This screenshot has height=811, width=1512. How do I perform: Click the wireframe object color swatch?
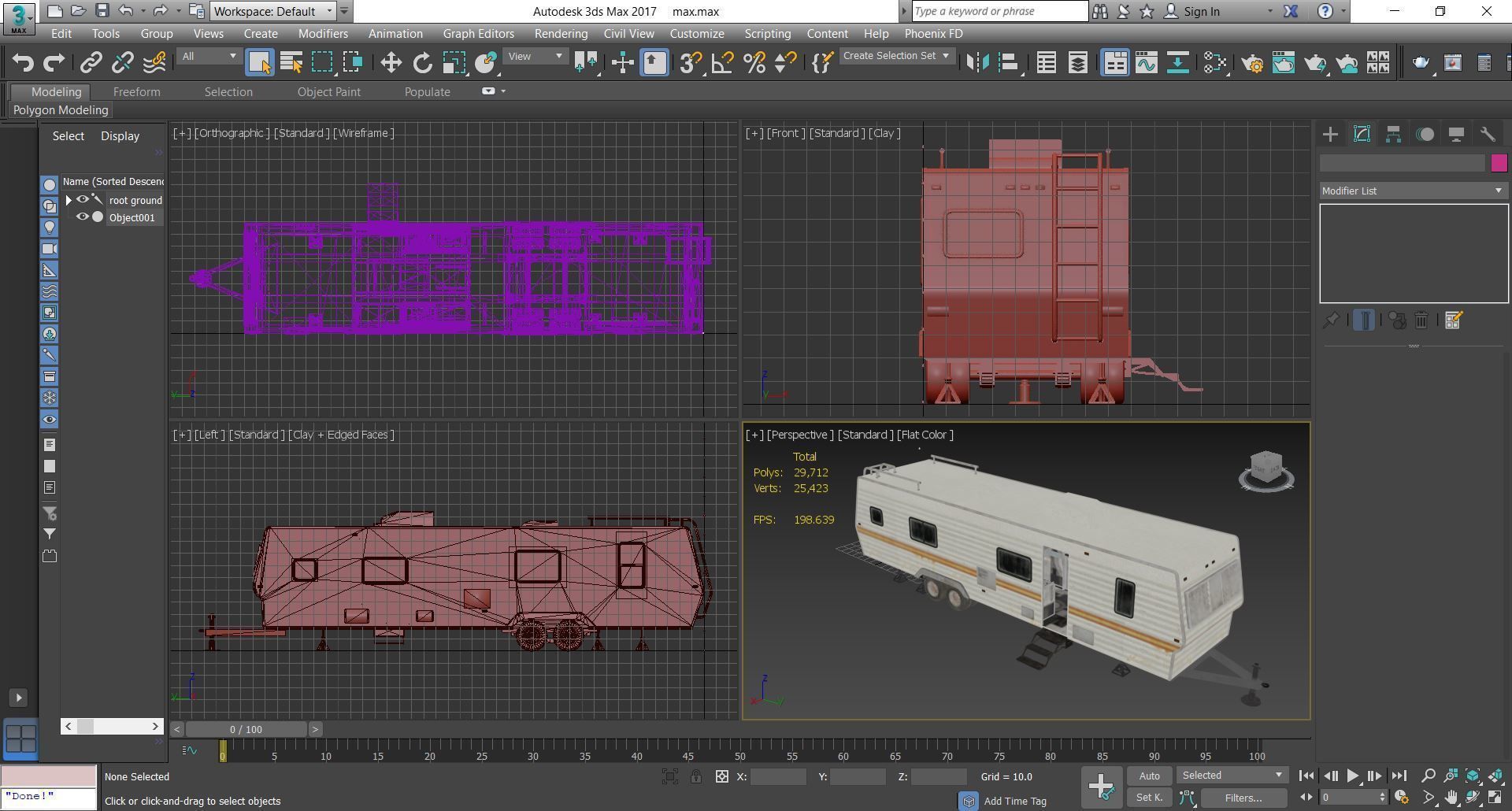(x=1499, y=162)
